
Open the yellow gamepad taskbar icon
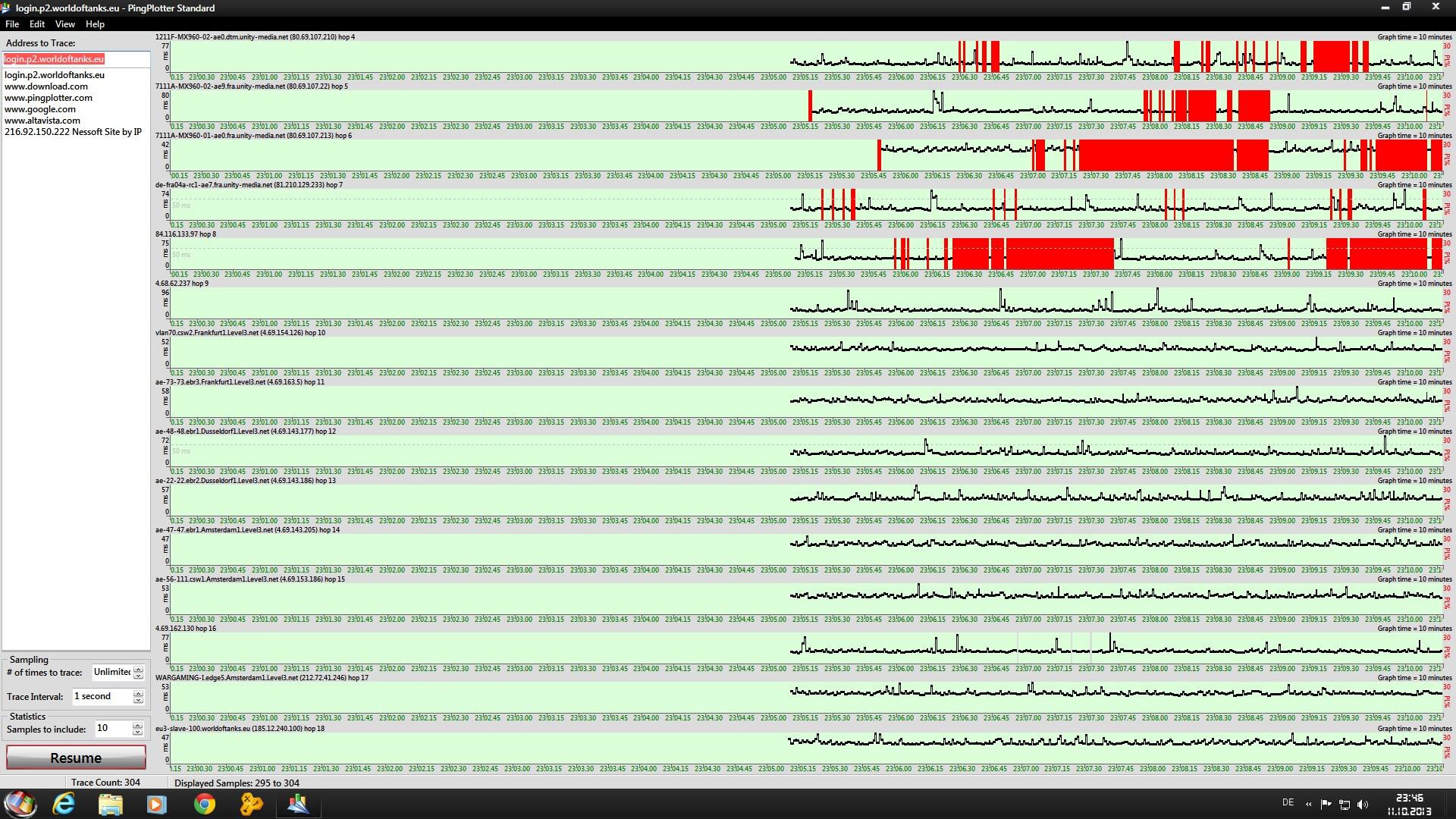pos(251,804)
